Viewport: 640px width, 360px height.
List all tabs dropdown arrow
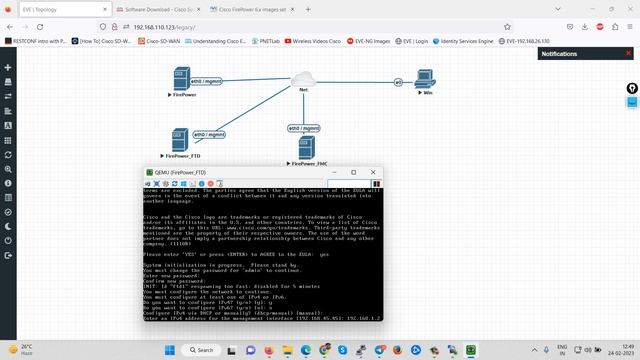coord(558,9)
